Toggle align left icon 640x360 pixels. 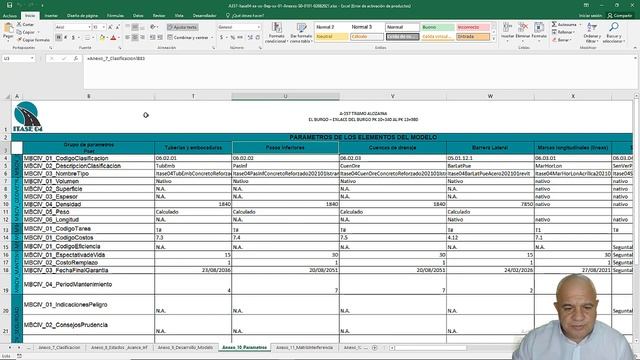[127, 38]
